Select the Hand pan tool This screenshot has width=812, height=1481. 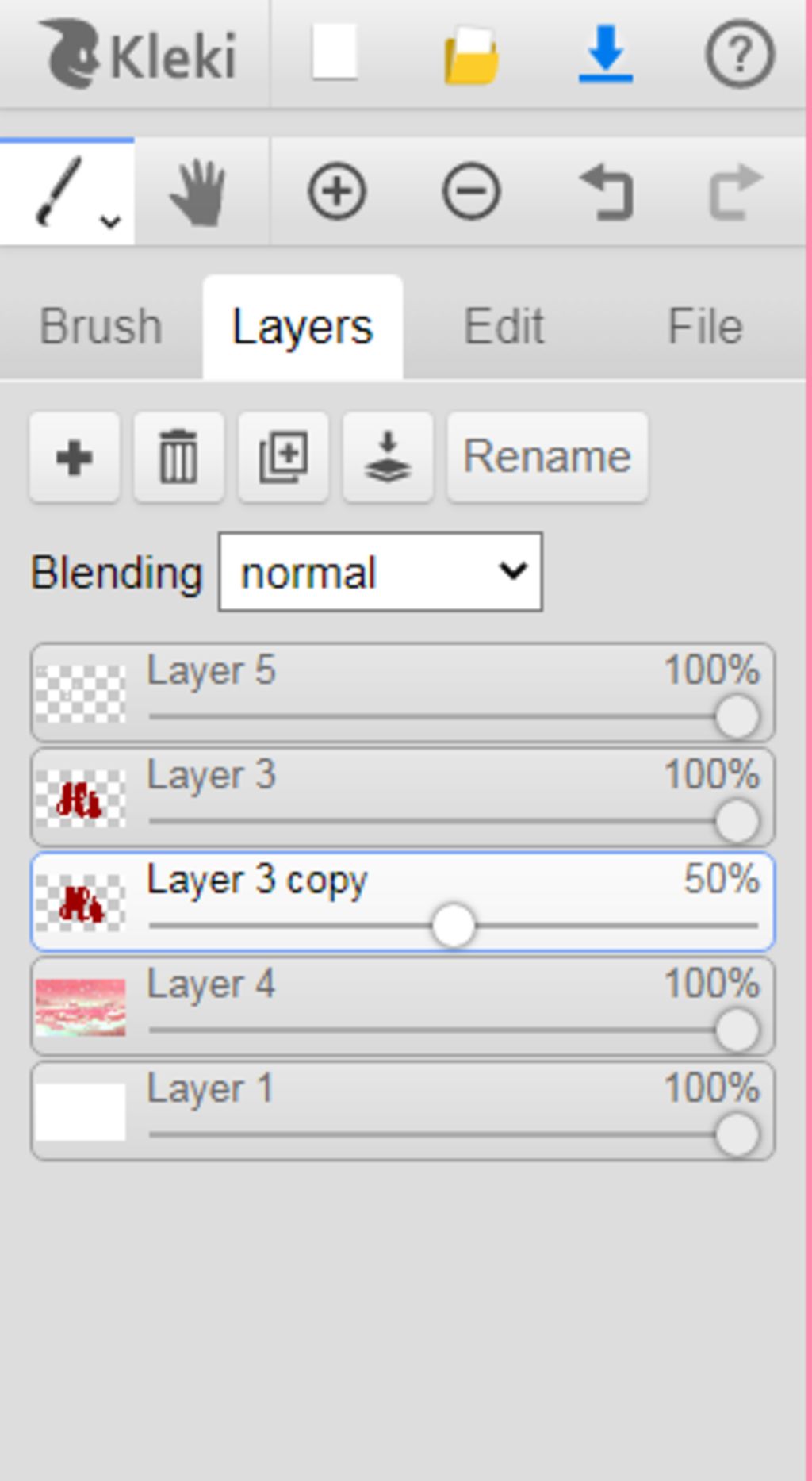tap(200, 192)
